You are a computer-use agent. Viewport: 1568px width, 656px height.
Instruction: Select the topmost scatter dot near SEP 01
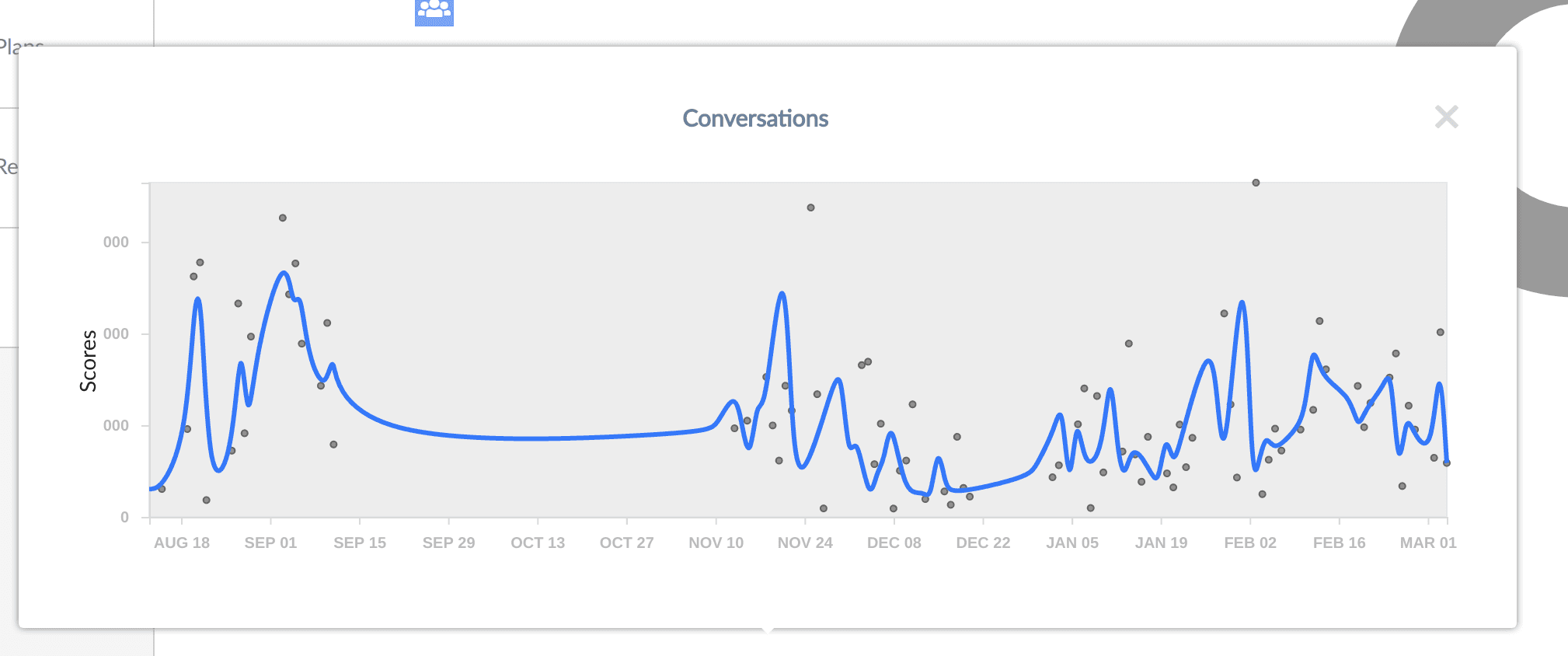tap(283, 218)
